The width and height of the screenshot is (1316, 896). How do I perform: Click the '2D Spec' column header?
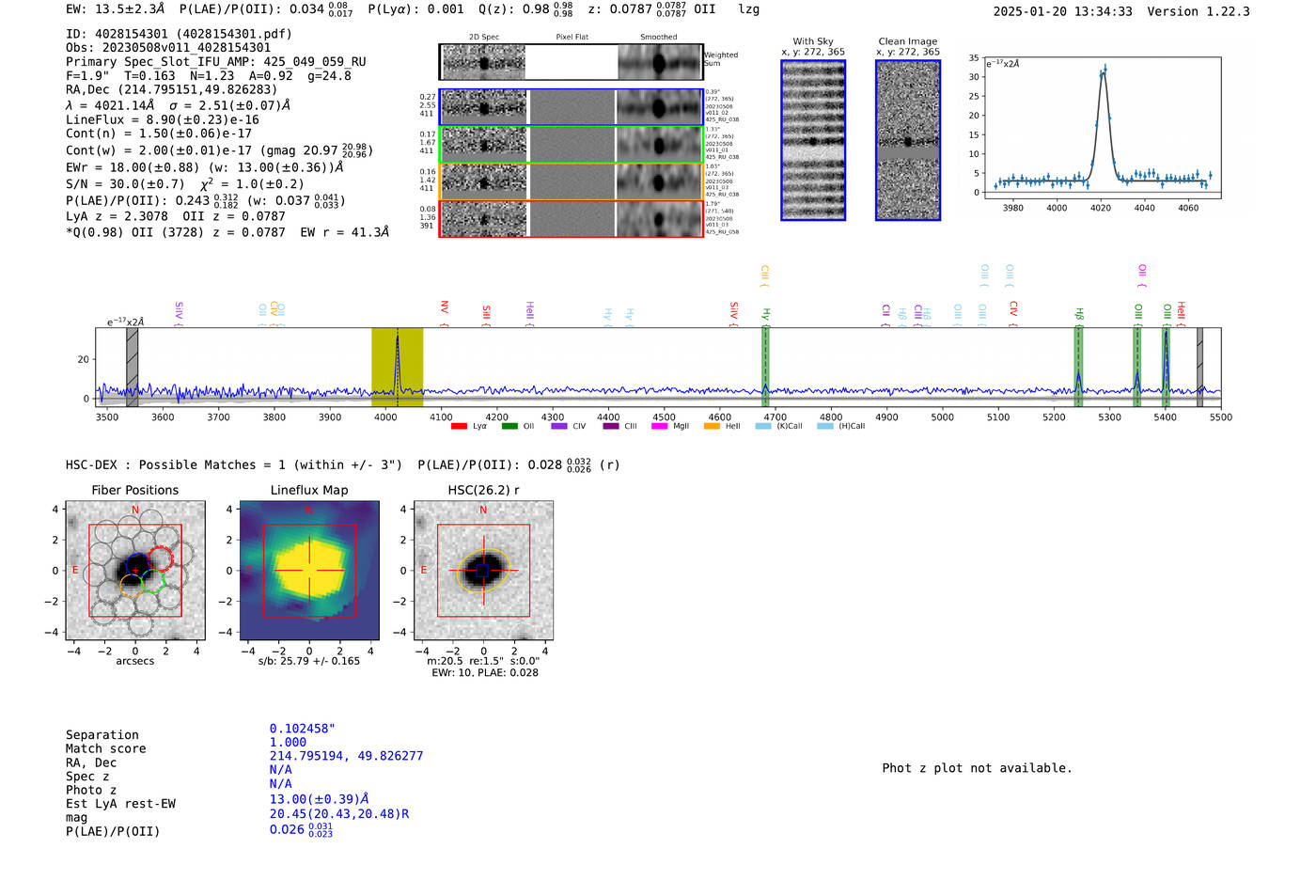tap(484, 38)
